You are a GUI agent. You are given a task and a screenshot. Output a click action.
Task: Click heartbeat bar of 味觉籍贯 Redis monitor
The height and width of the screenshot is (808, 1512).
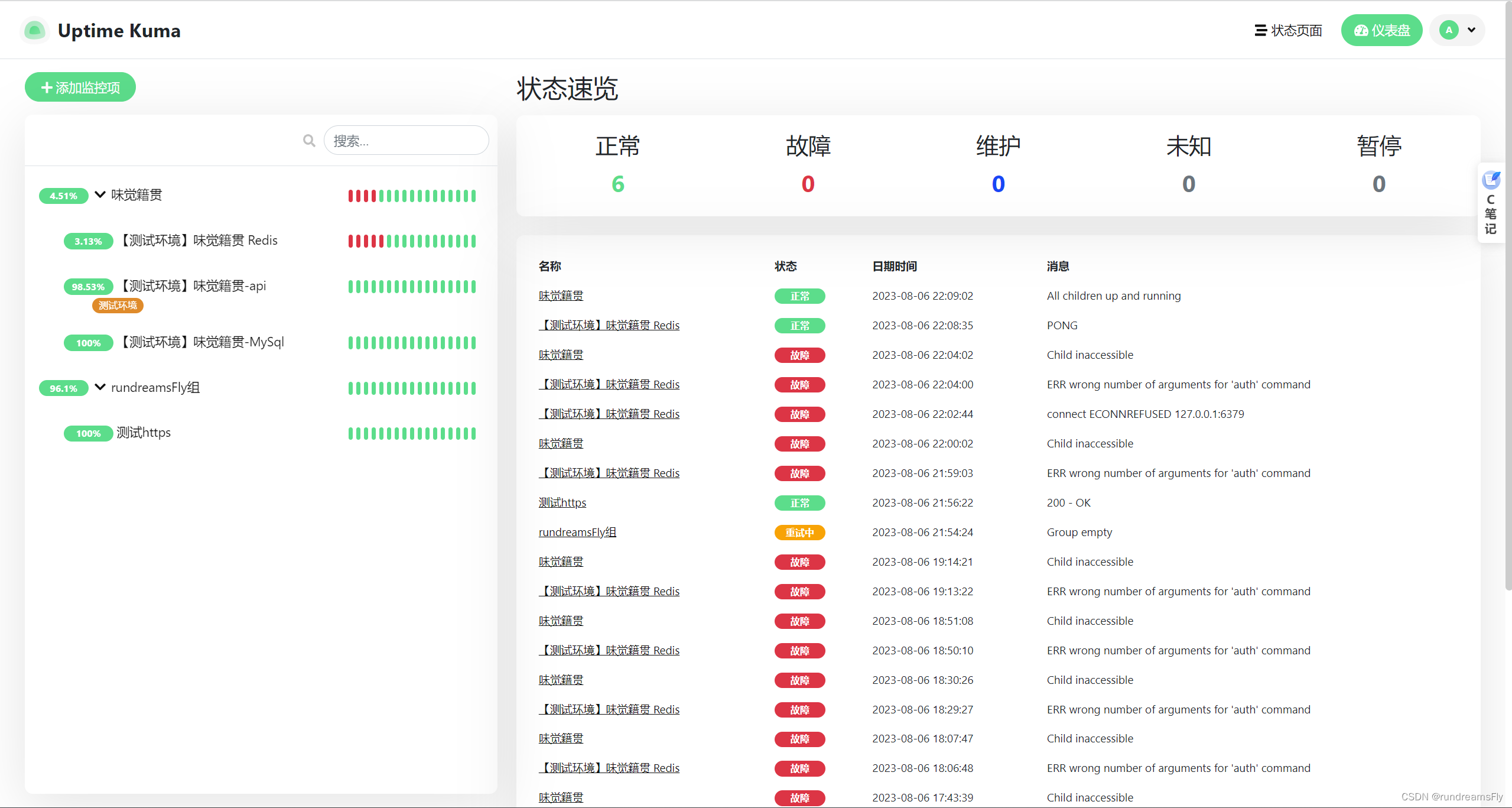click(x=412, y=241)
